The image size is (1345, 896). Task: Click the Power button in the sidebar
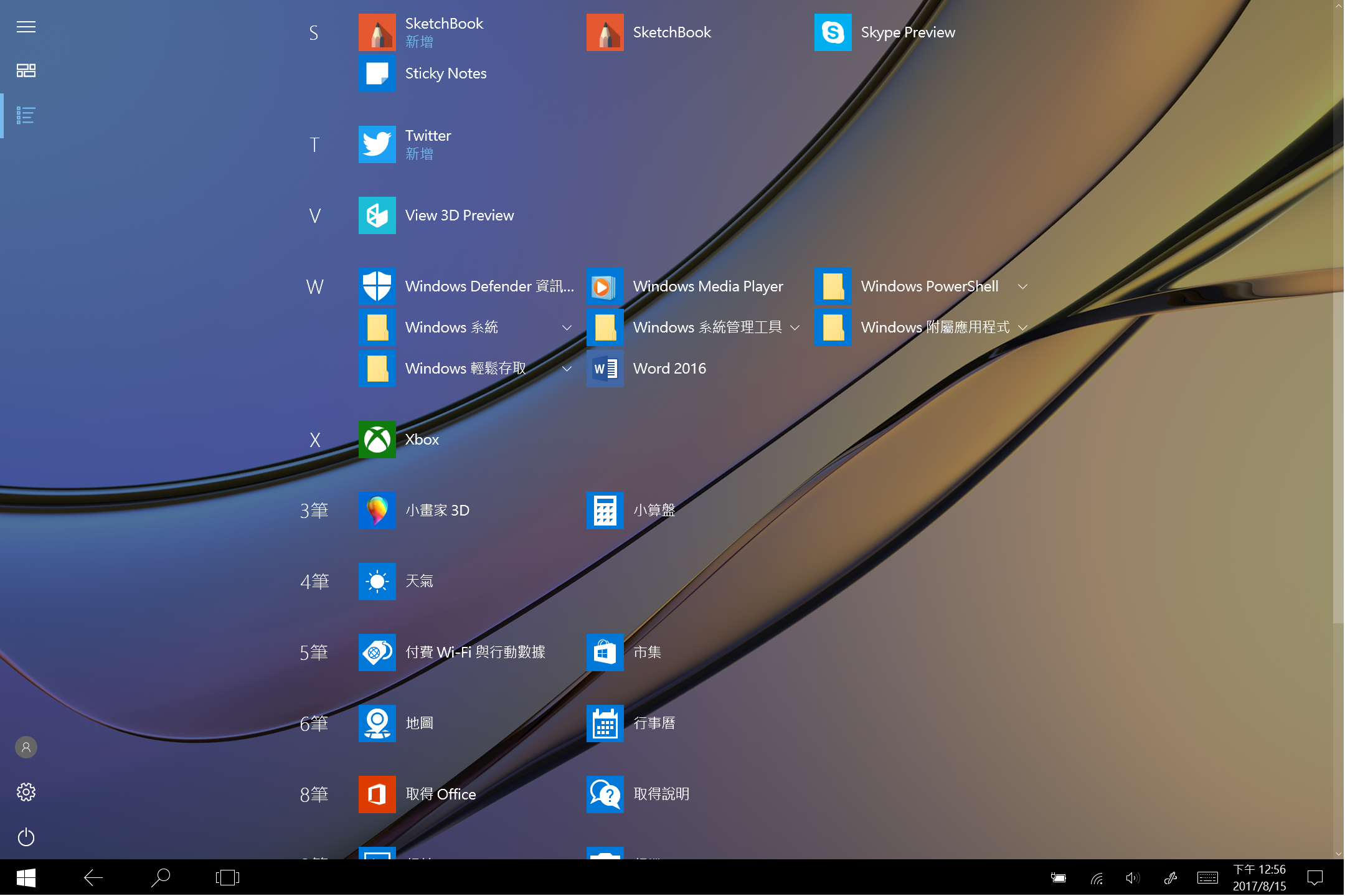[26, 837]
